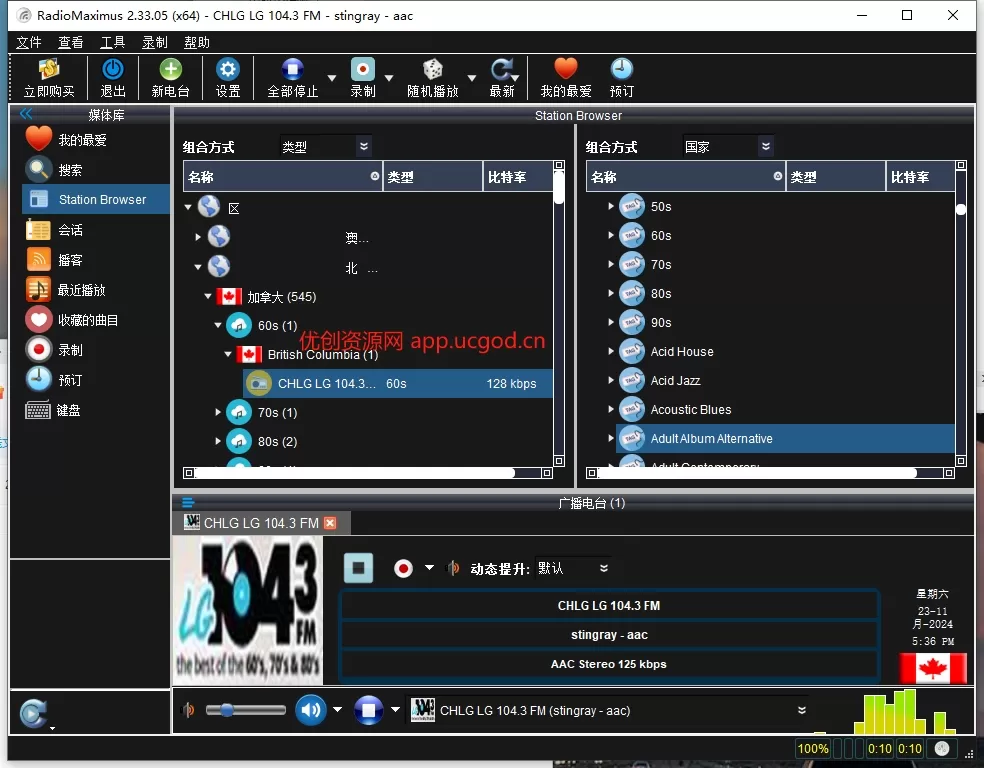The width and height of the screenshot is (984, 768).
Task: Add a new station with 新电台
Action: click(x=170, y=78)
